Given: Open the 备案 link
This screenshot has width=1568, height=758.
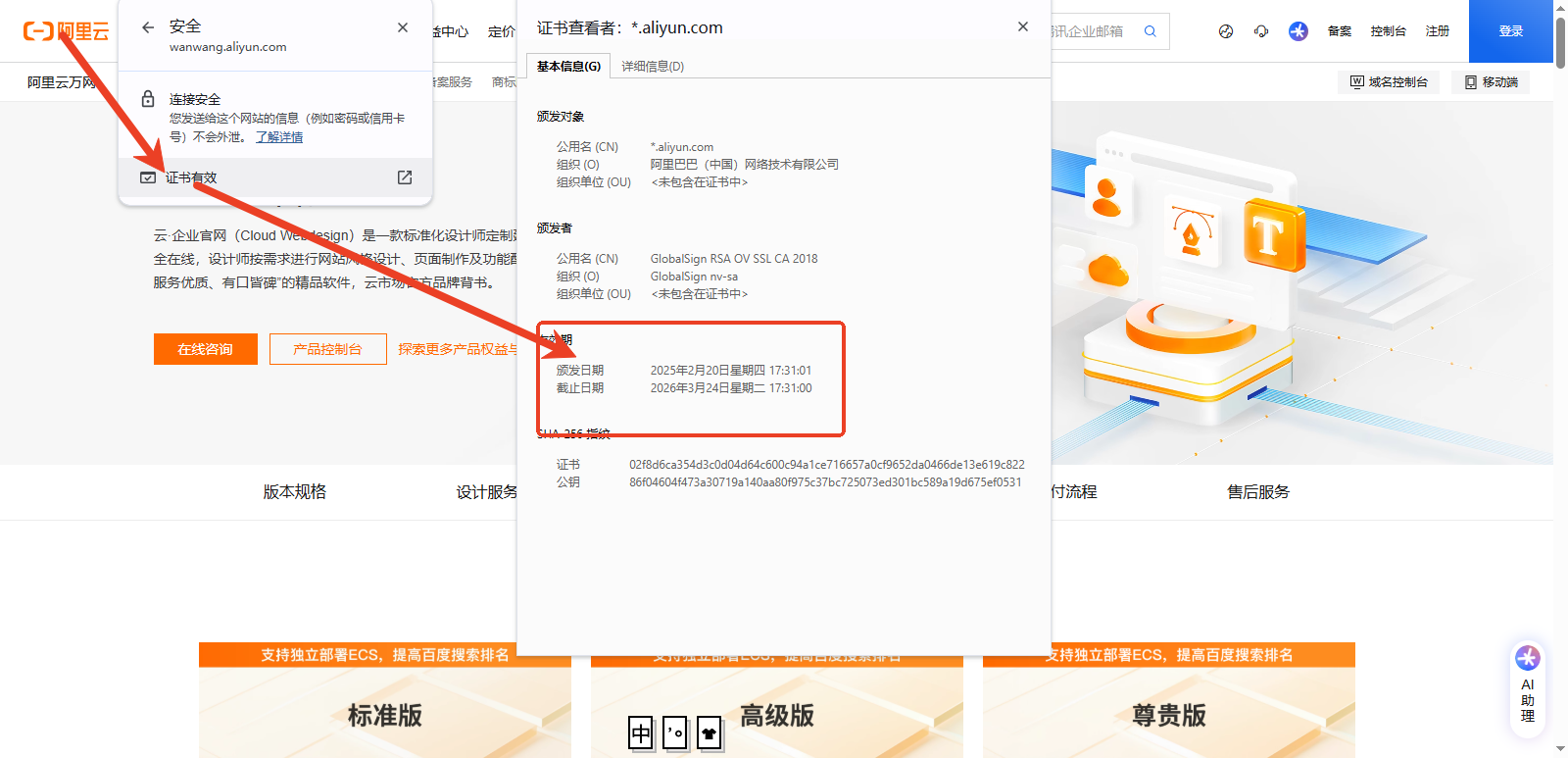Looking at the screenshot, I should (x=1340, y=31).
